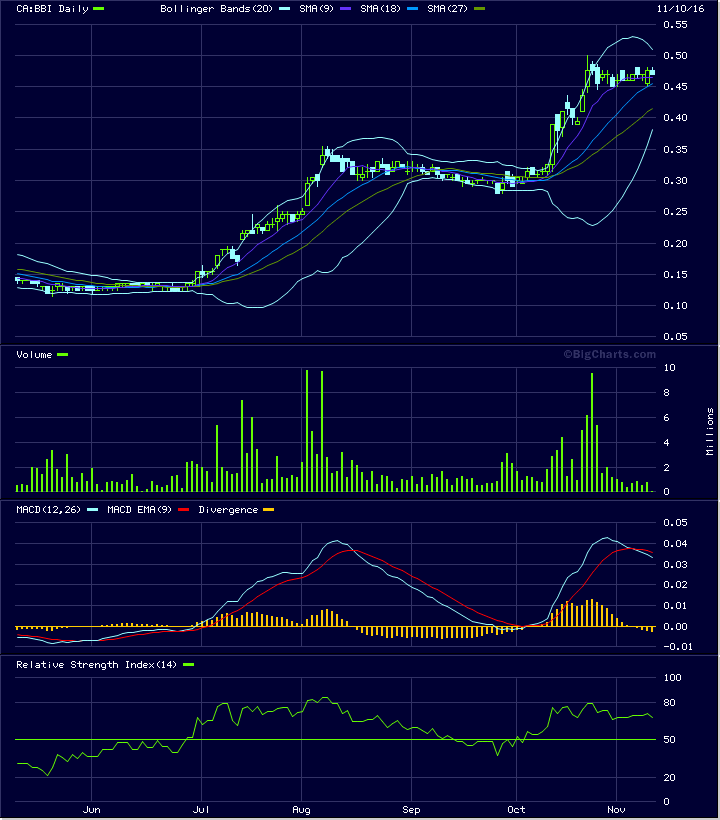Click the 0.05 price axis label
The width and height of the screenshot is (720, 820).
(x=675, y=337)
